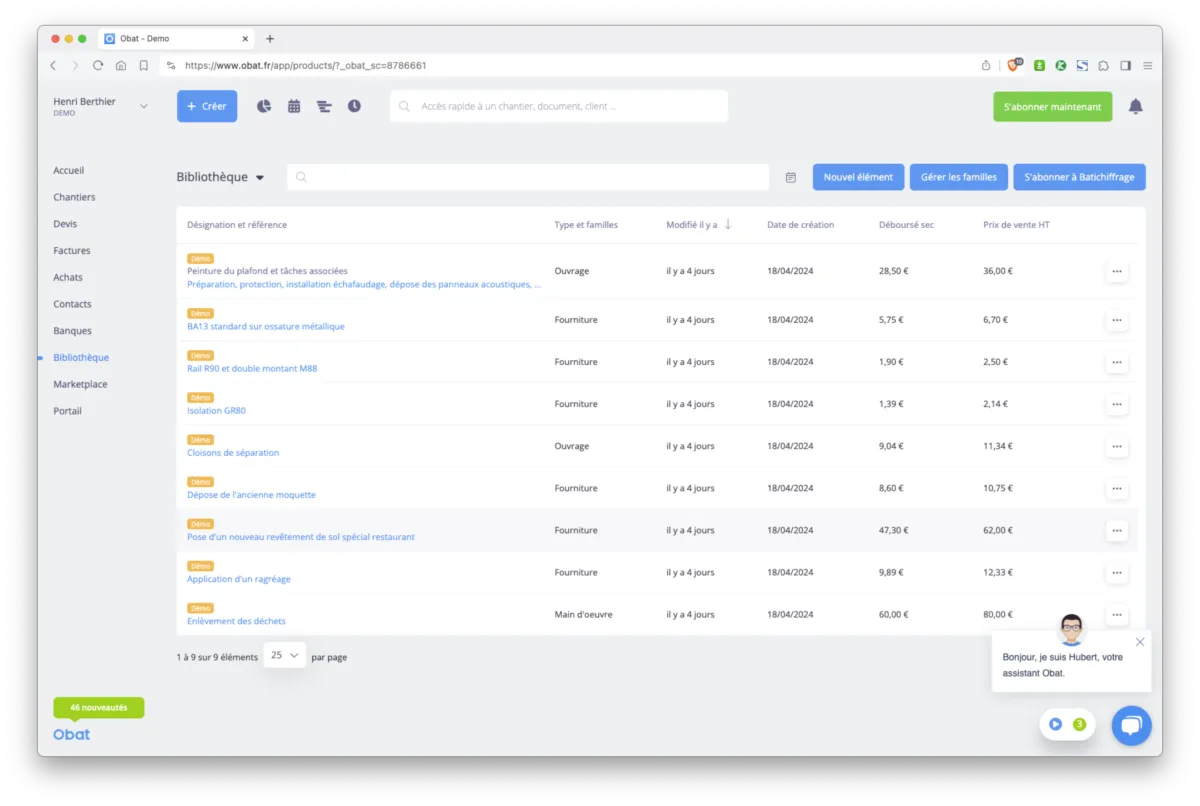
Task: Click the browser back arrow
Action: pyautogui.click(x=54, y=65)
